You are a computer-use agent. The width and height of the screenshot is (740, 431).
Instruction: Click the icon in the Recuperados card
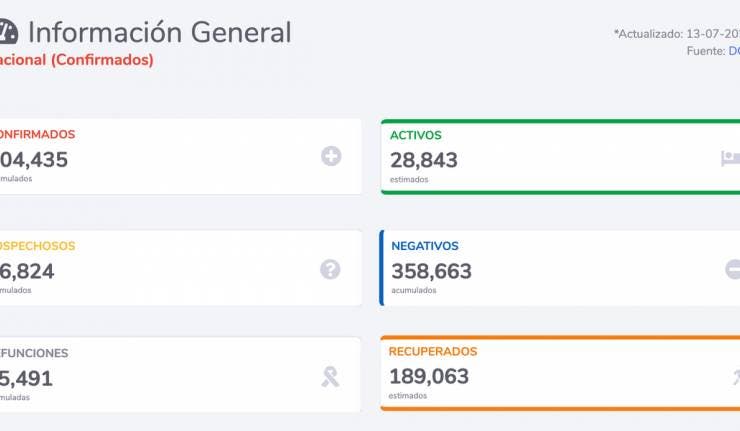click(735, 376)
